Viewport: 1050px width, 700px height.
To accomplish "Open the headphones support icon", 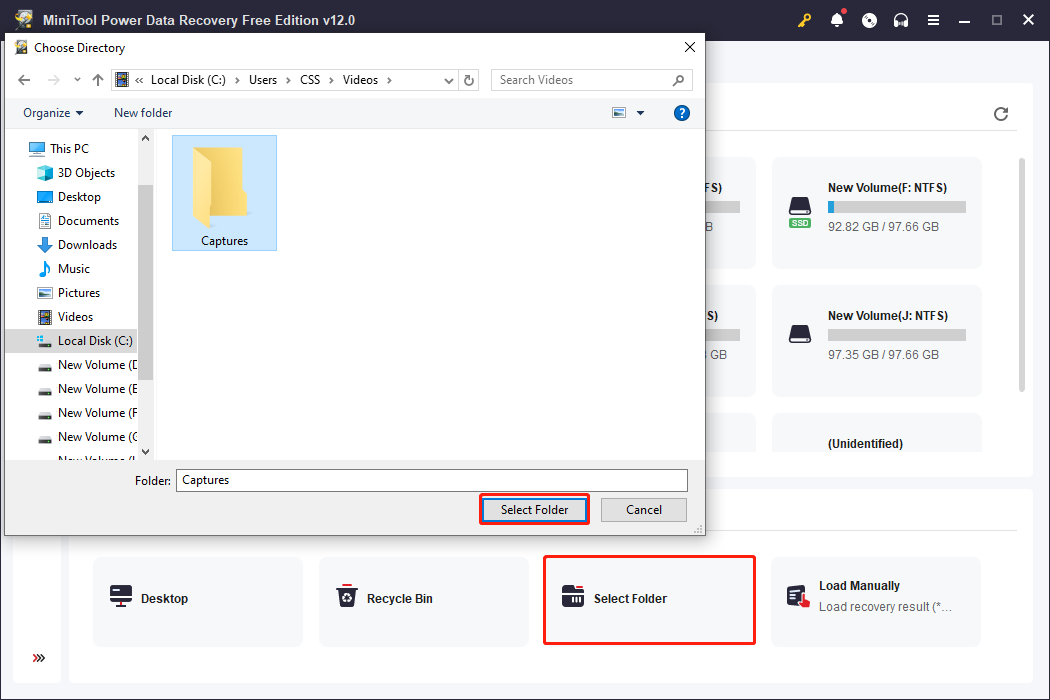I will (901, 20).
